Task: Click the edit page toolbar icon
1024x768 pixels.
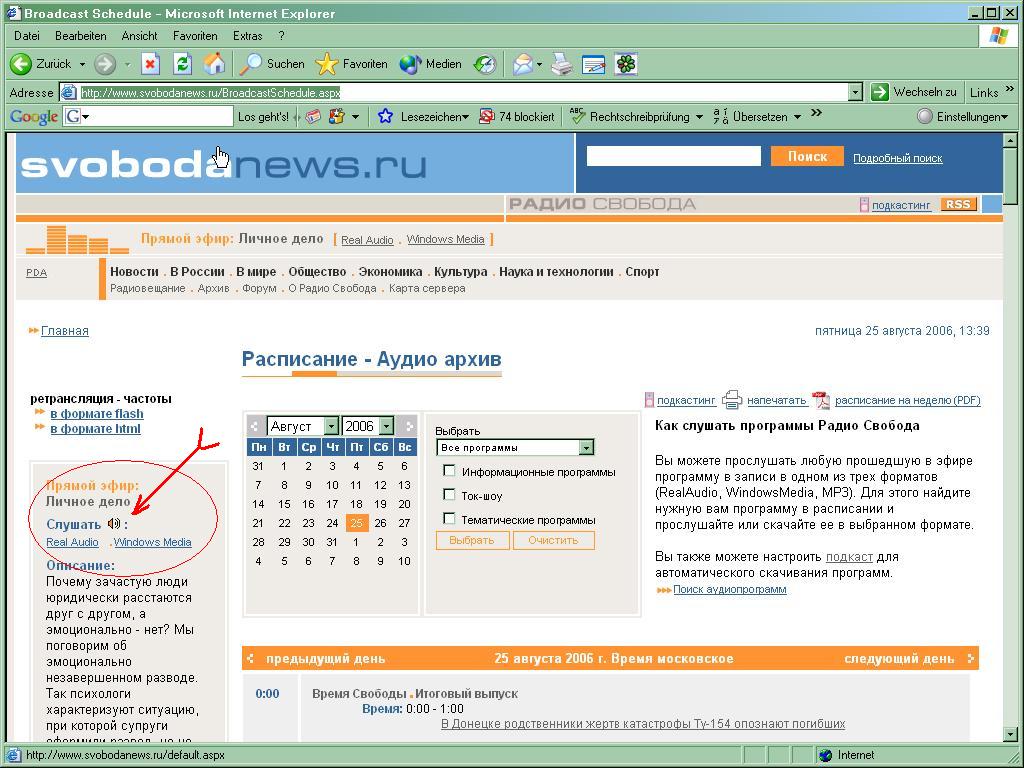Action: coord(594,64)
